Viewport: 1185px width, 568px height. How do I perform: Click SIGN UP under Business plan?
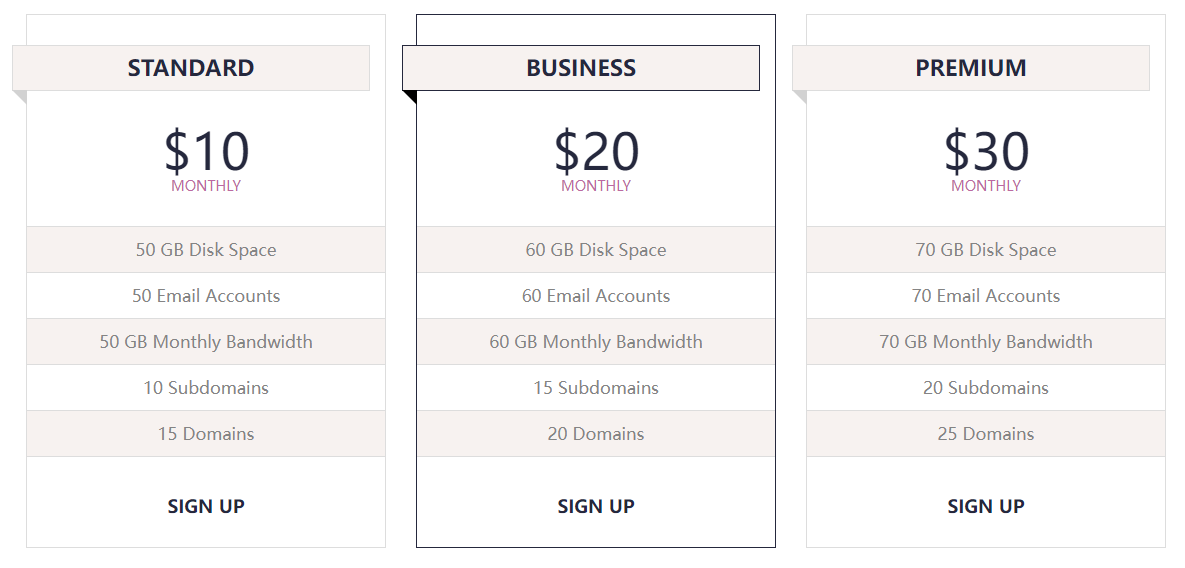[x=596, y=506]
